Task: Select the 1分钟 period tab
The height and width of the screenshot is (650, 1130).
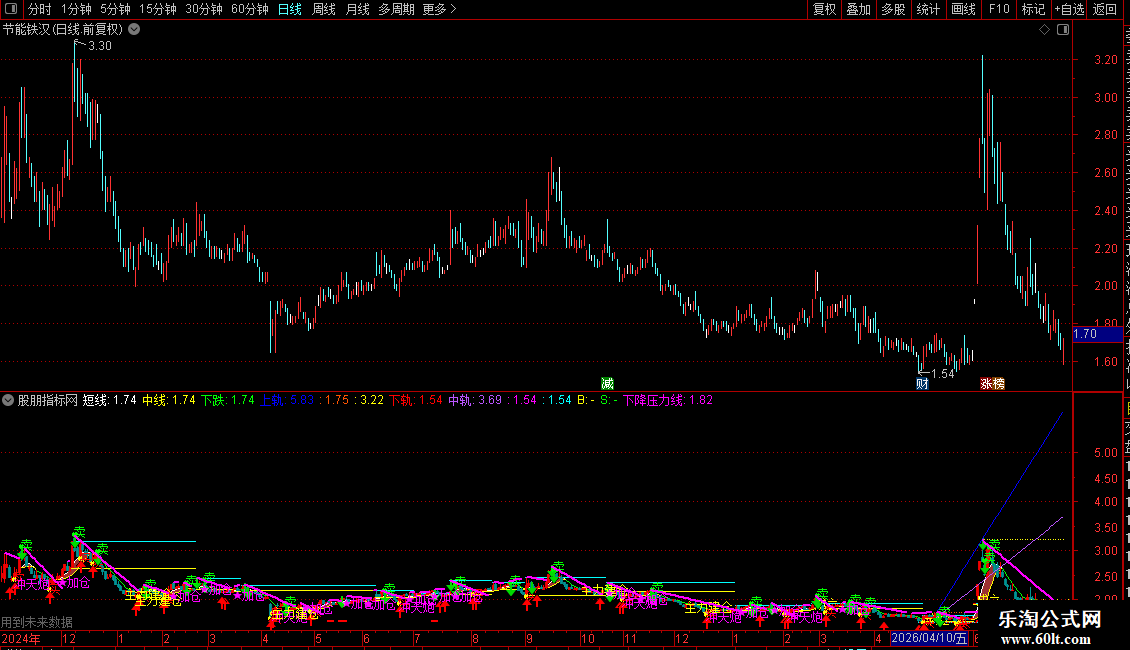Action: tap(76, 9)
